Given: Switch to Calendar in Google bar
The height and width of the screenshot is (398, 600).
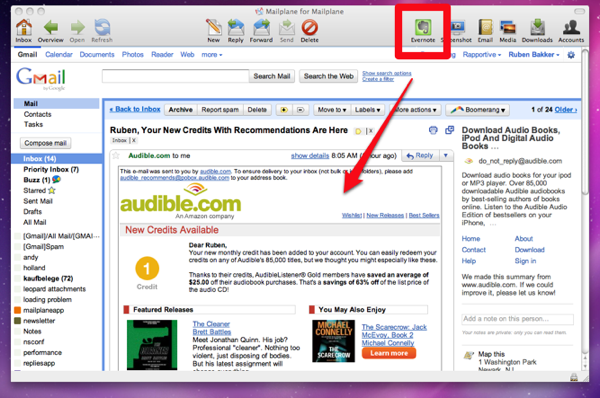Looking at the screenshot, I should pos(59,55).
